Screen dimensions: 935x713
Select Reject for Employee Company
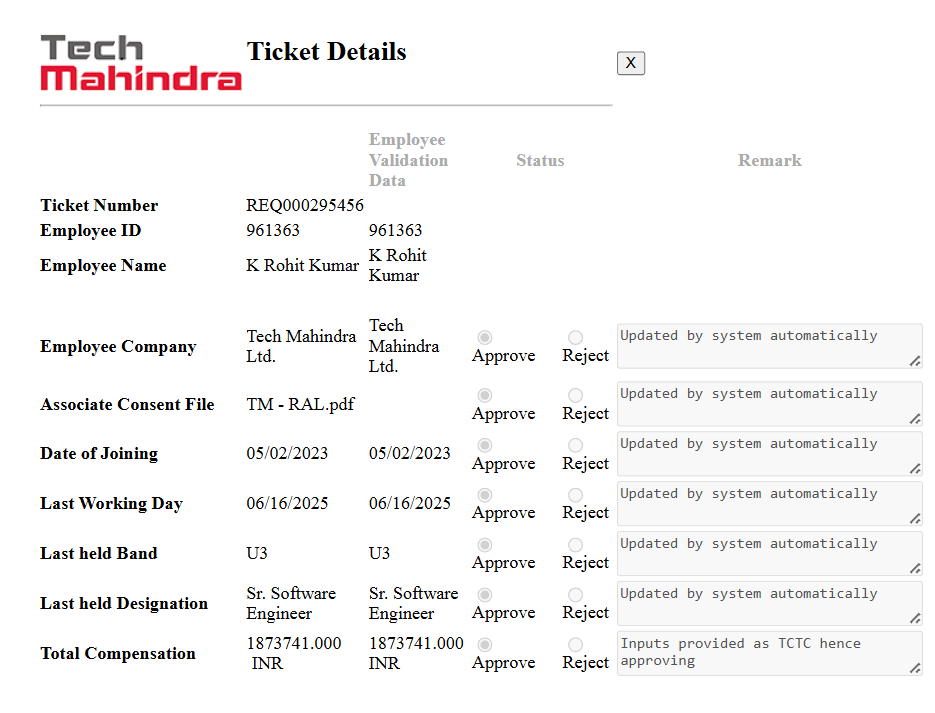tap(575, 337)
